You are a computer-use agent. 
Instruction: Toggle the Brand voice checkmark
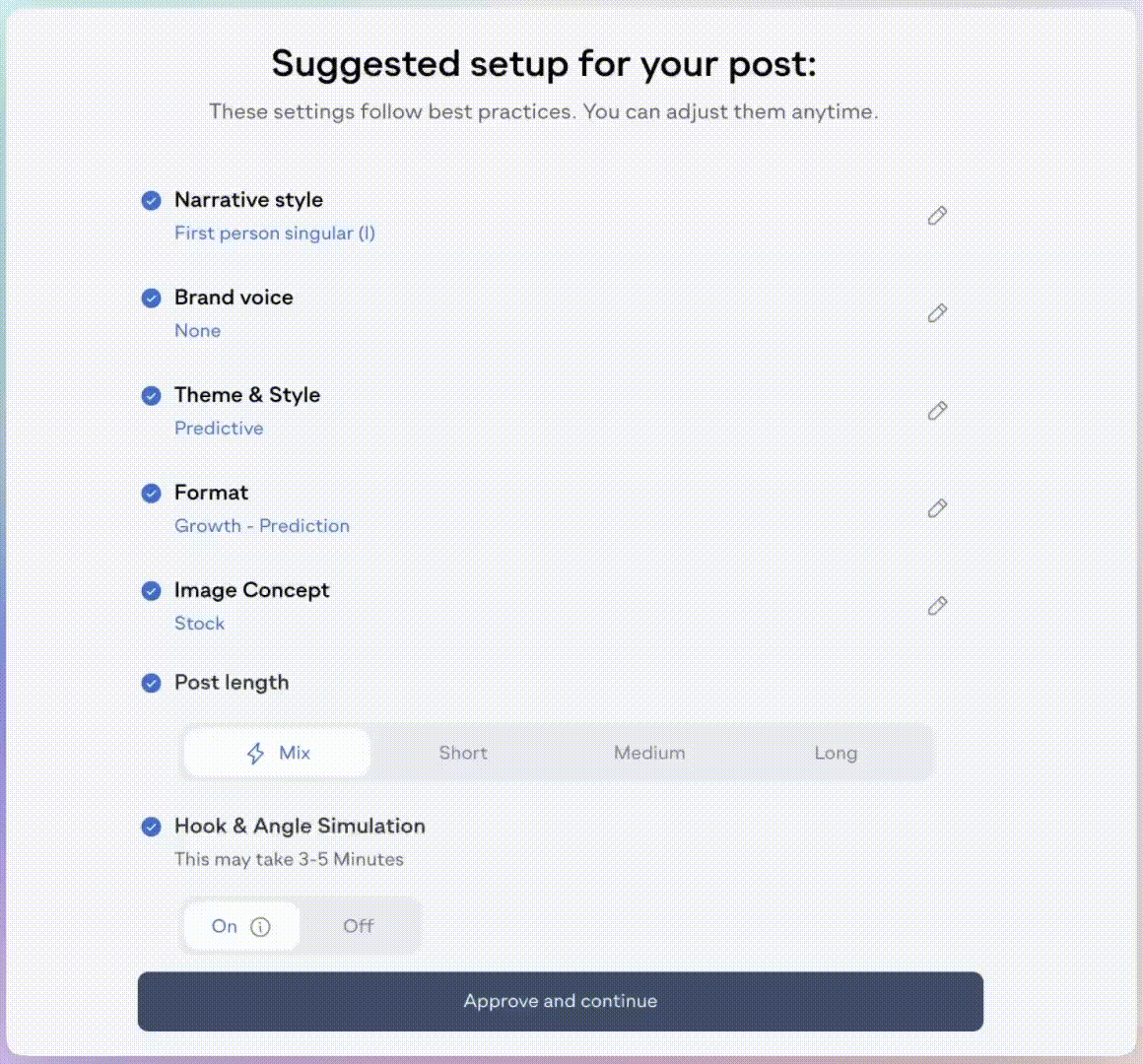coord(151,298)
